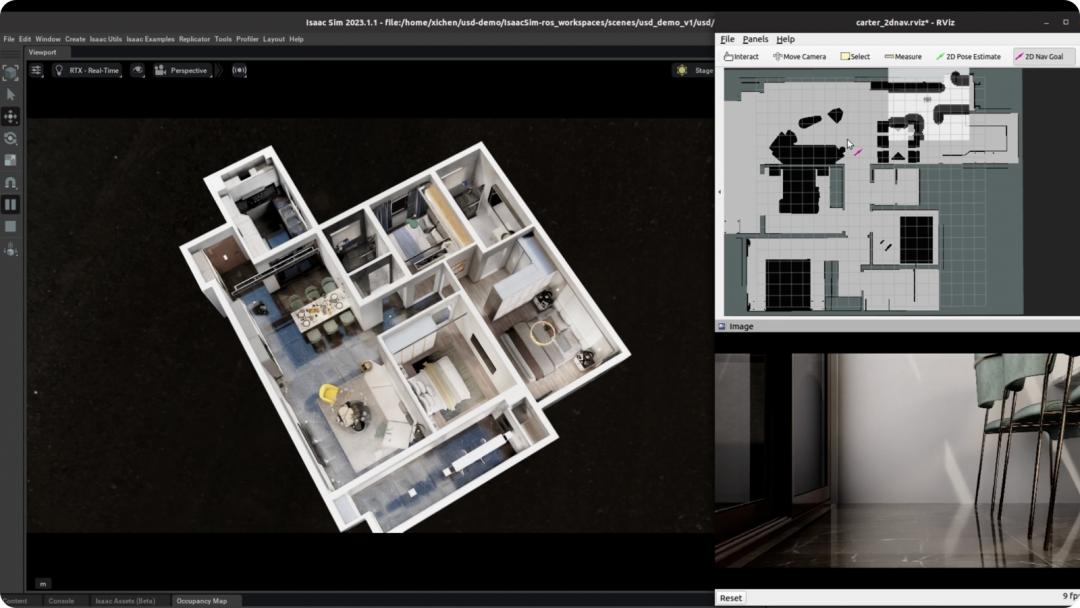
Task: Select the arrow selection tool in Isaac Sim
Action: [x=10, y=94]
